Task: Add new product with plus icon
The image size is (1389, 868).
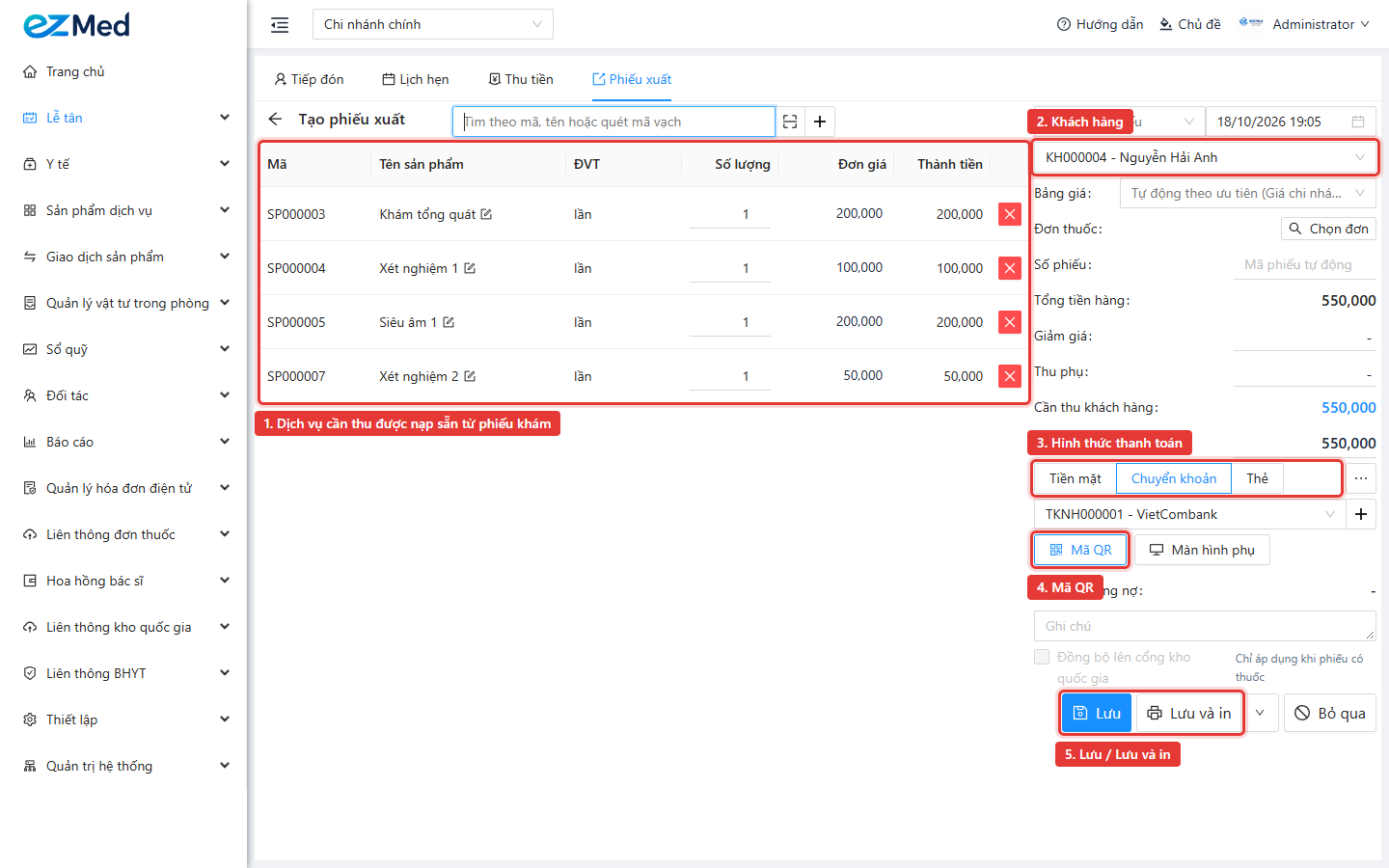Action: [820, 122]
